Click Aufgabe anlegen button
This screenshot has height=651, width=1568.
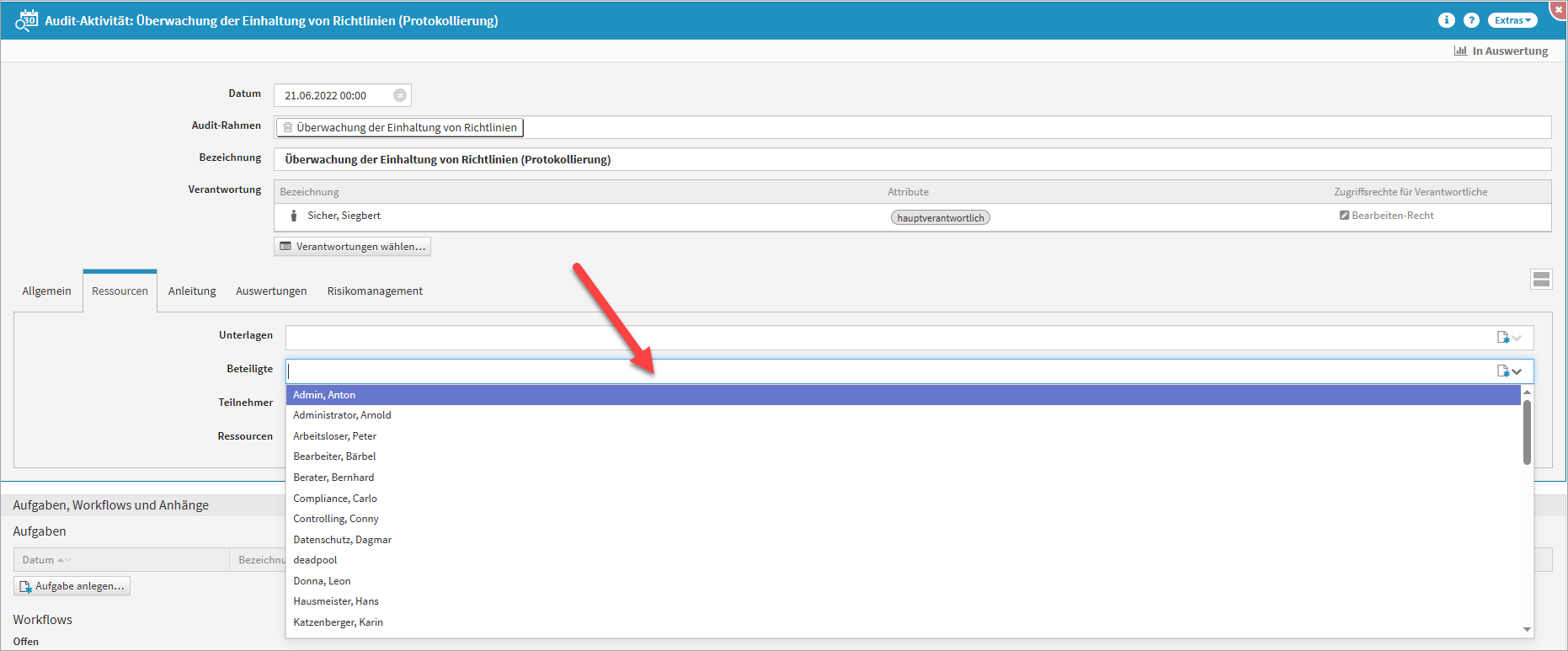72,586
